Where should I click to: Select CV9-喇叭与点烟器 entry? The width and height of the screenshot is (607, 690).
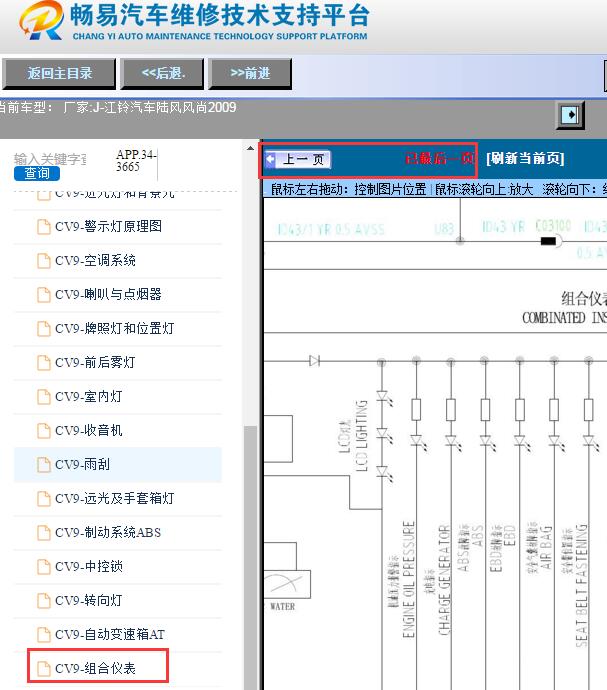[x=108, y=294]
